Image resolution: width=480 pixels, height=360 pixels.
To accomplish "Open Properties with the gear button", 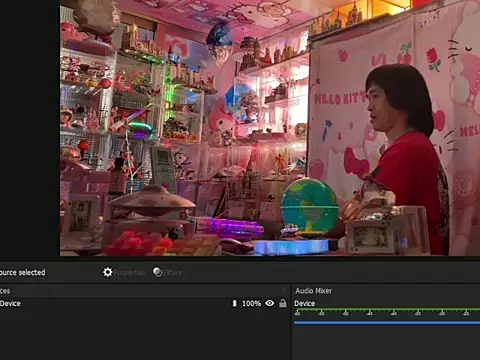I will 124,272.
